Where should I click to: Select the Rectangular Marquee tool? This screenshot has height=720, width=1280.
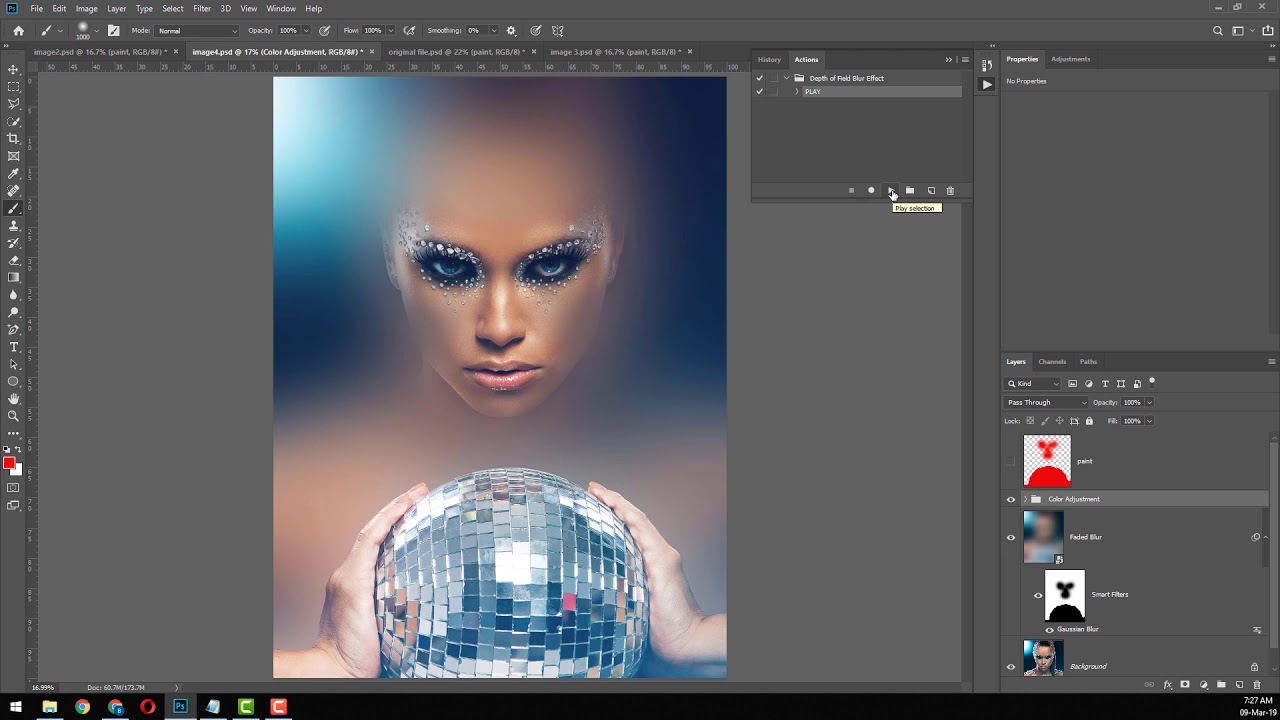pos(13,87)
